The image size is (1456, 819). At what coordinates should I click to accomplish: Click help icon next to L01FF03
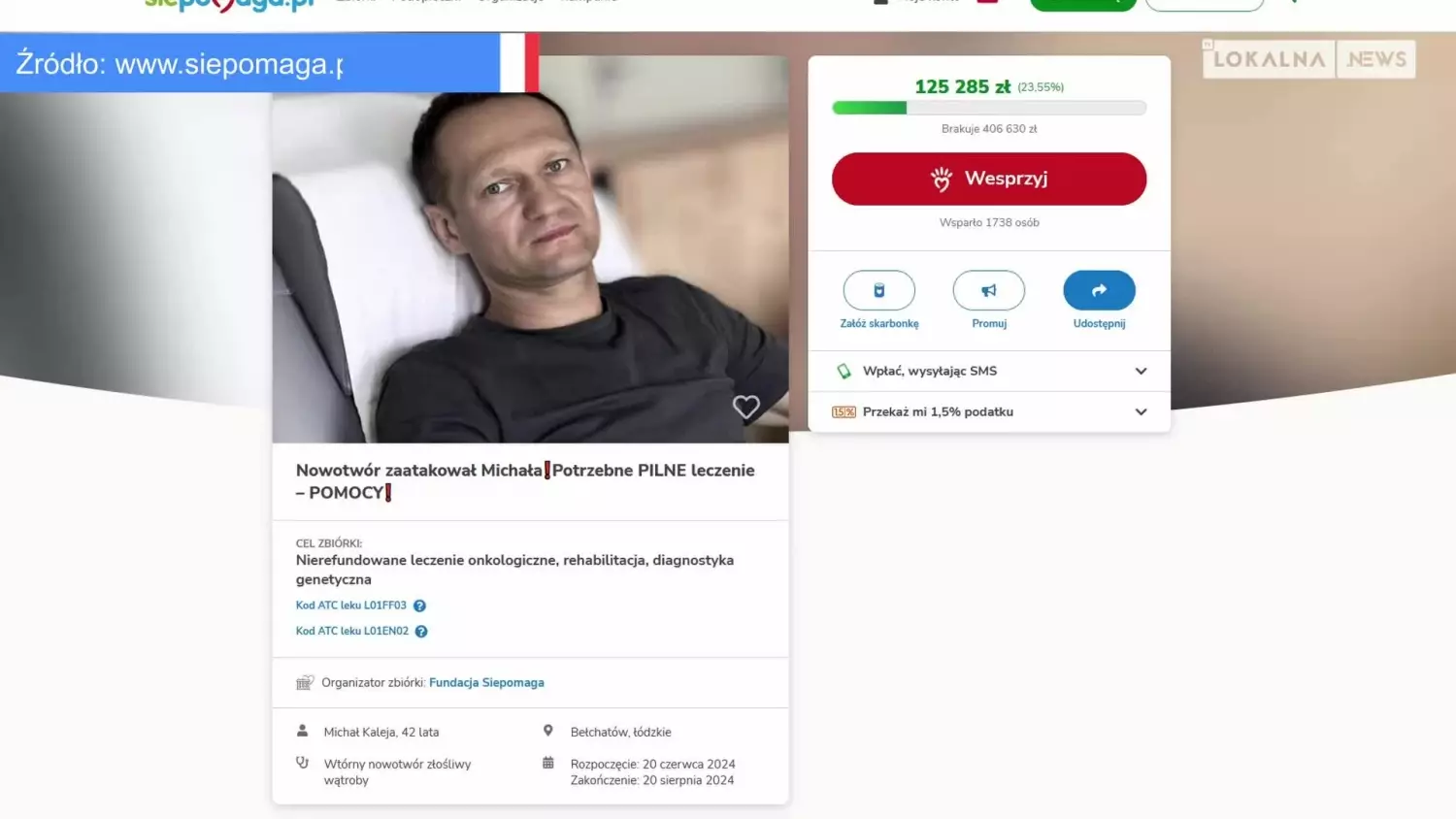[420, 606]
